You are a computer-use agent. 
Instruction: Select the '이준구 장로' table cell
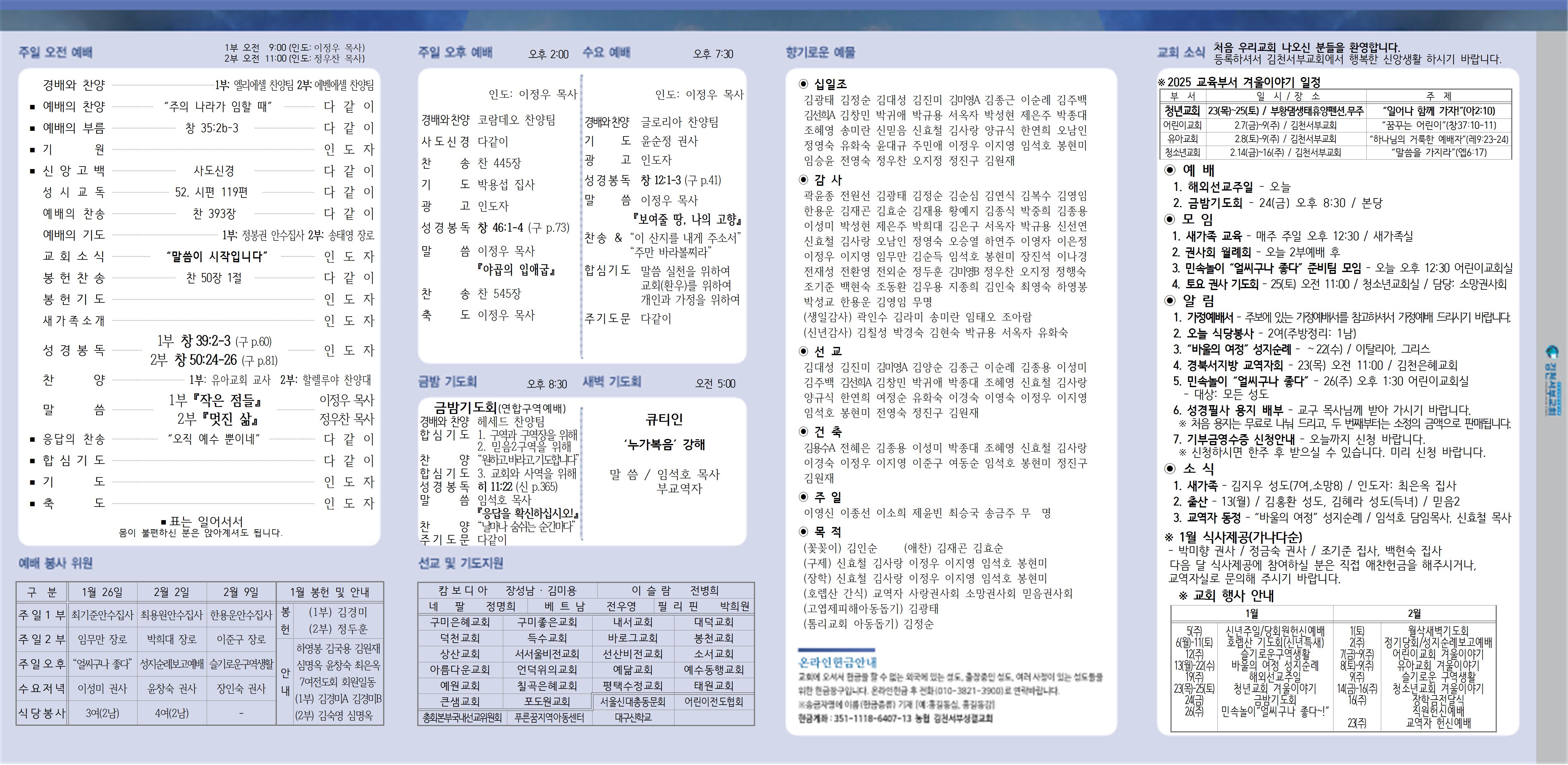coord(241,639)
